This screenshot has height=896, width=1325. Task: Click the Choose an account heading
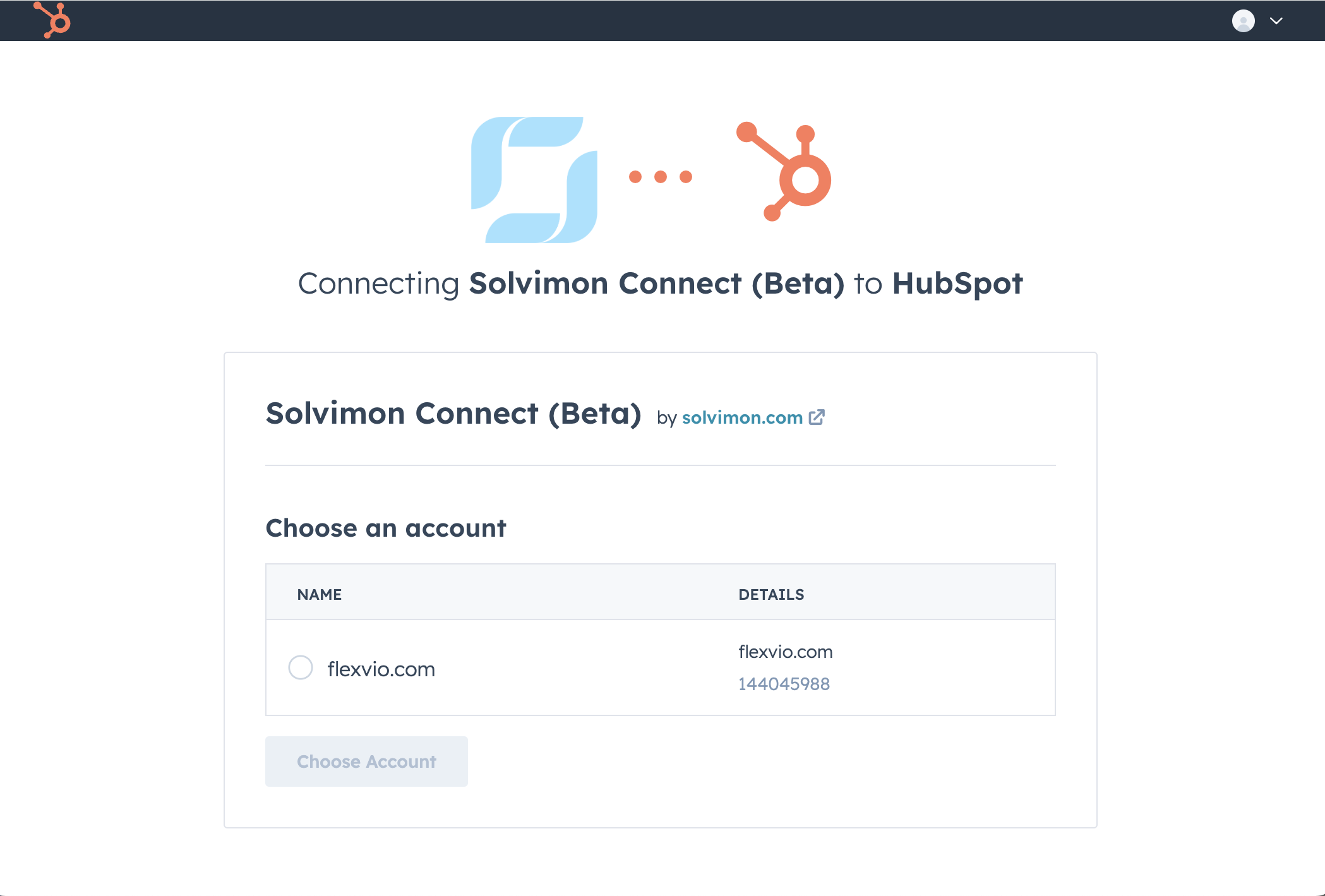point(386,528)
